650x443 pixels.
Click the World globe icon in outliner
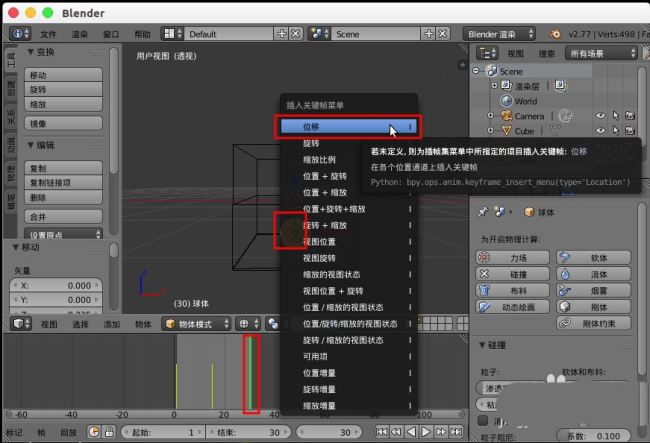click(x=507, y=101)
